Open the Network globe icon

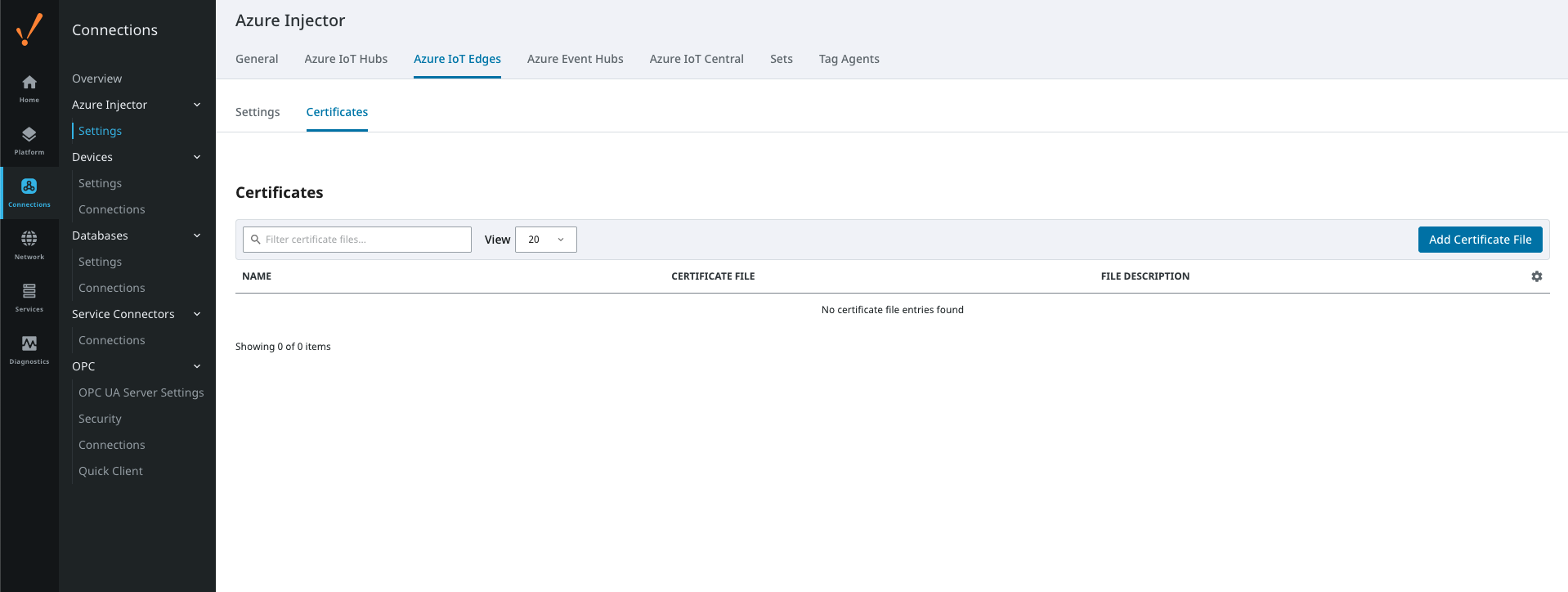29,239
